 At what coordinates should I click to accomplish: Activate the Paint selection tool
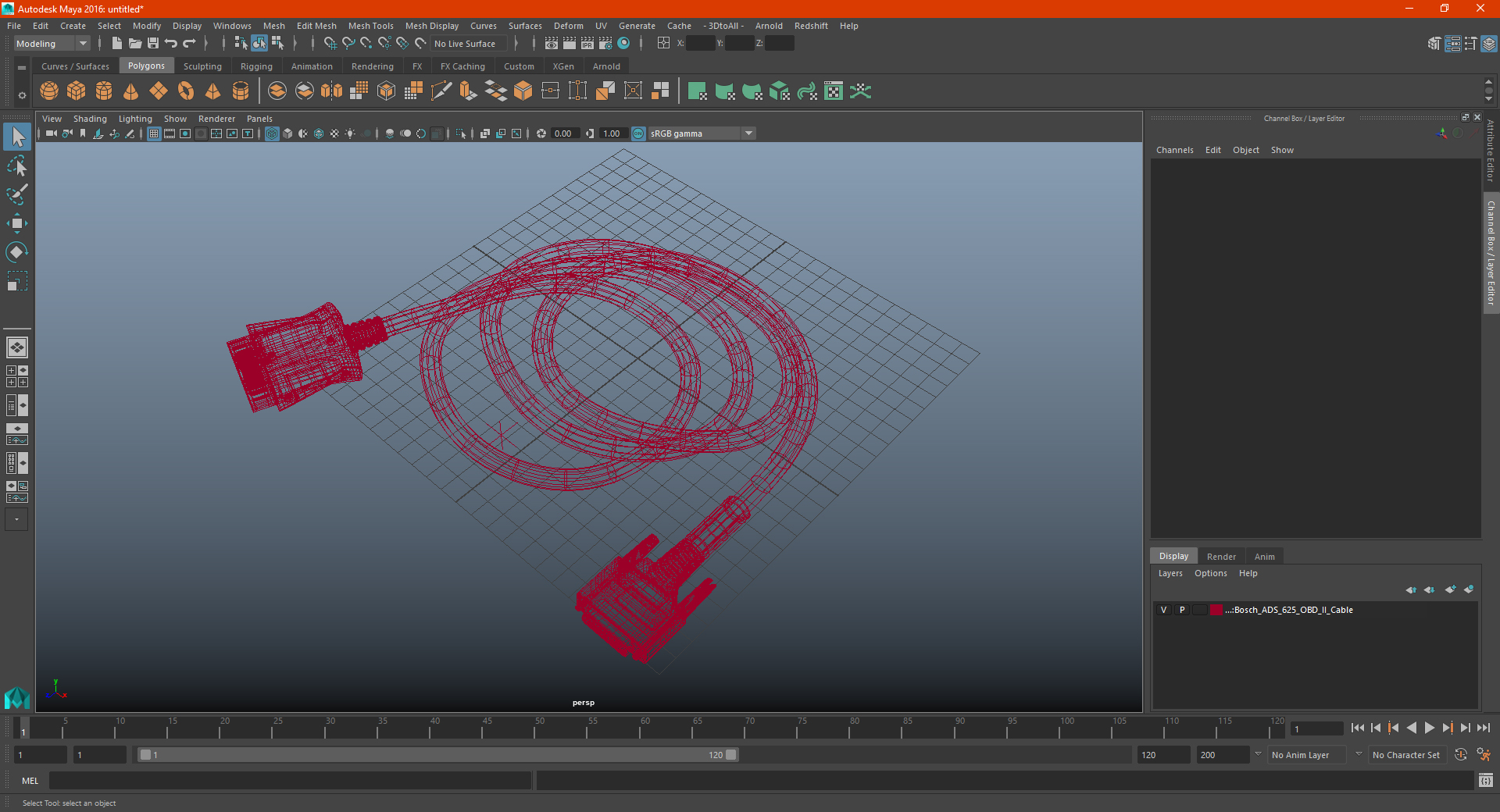click(x=17, y=194)
